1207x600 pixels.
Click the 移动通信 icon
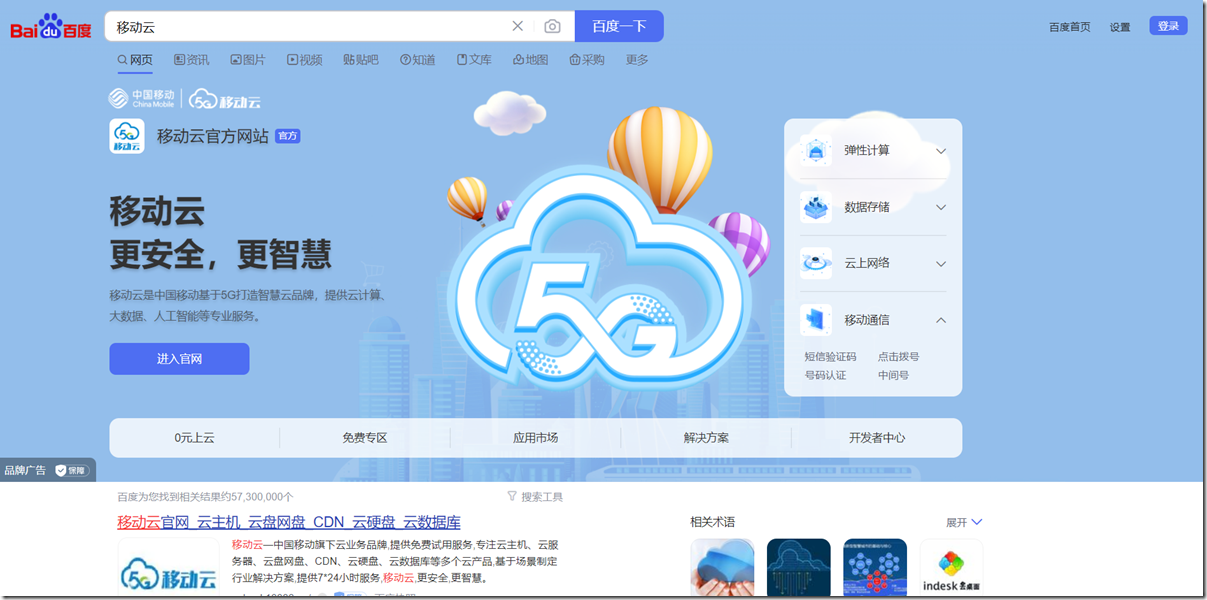(816, 320)
